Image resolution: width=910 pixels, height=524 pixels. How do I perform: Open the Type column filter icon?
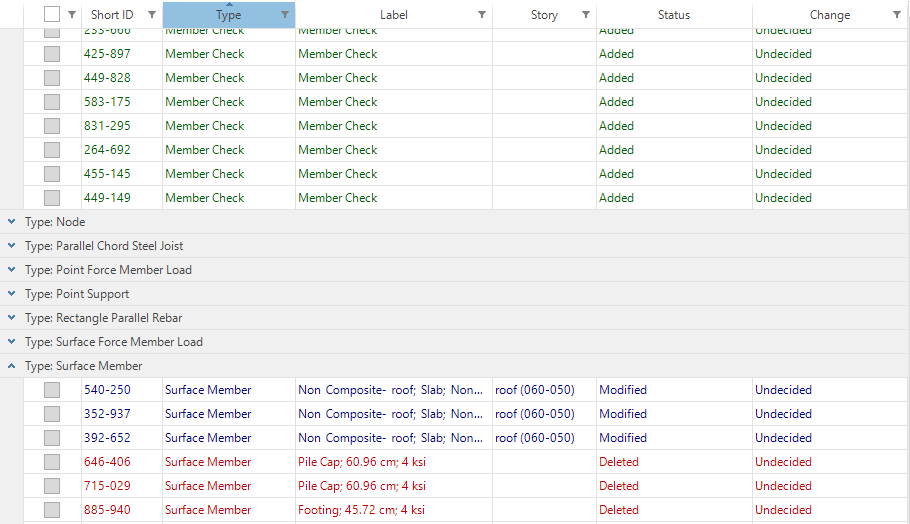tap(285, 15)
